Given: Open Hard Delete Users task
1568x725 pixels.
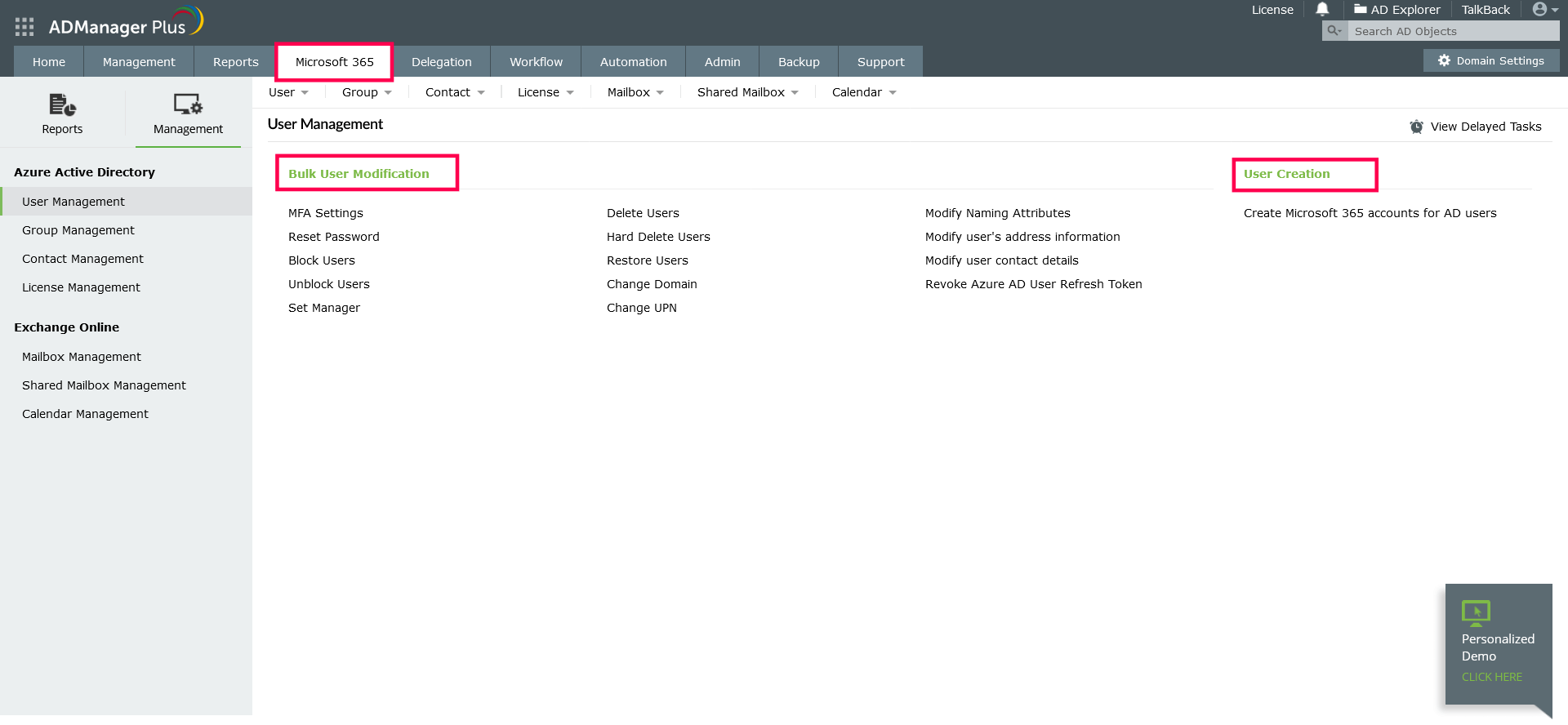Looking at the screenshot, I should click(658, 237).
